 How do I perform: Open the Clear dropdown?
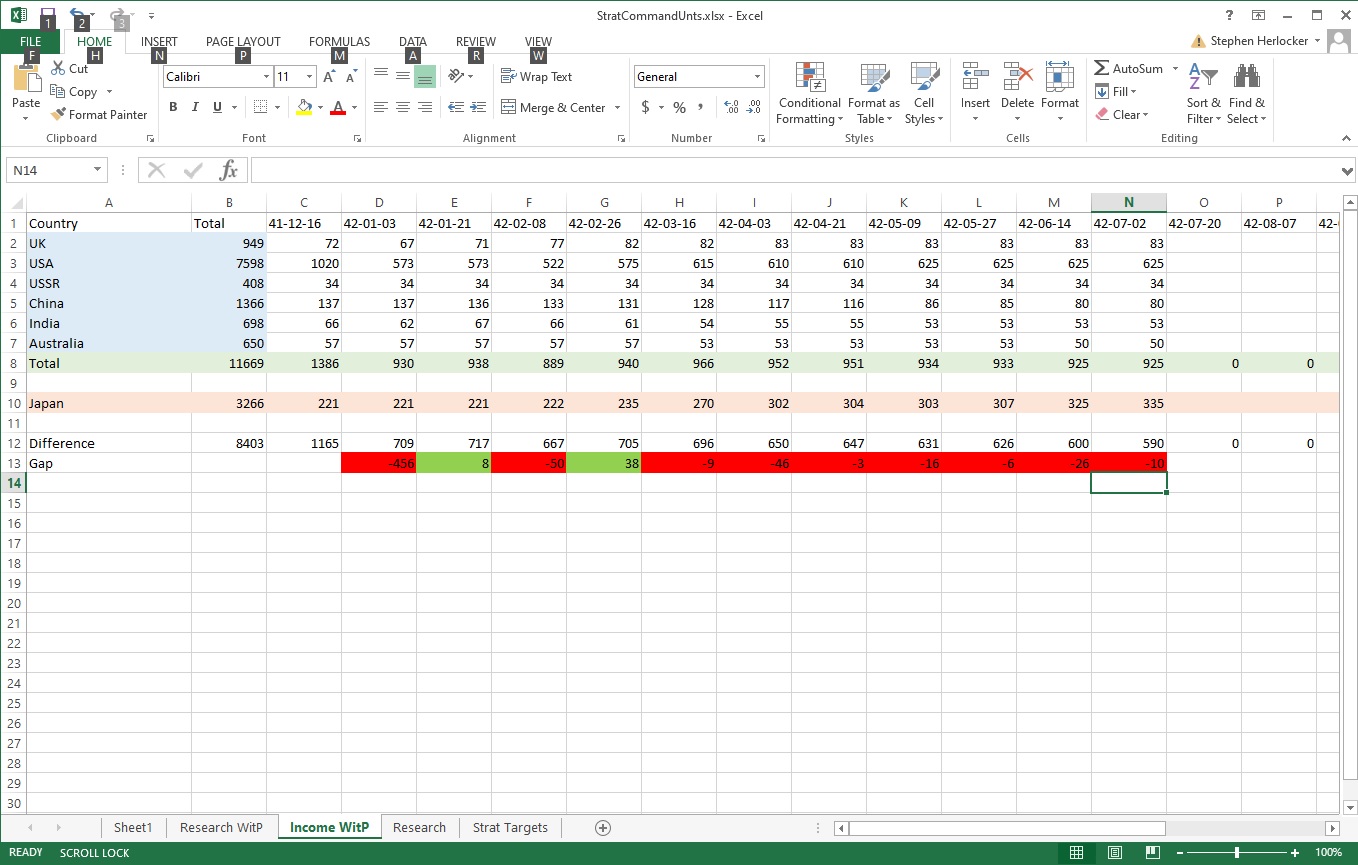pyautogui.click(x=1122, y=115)
